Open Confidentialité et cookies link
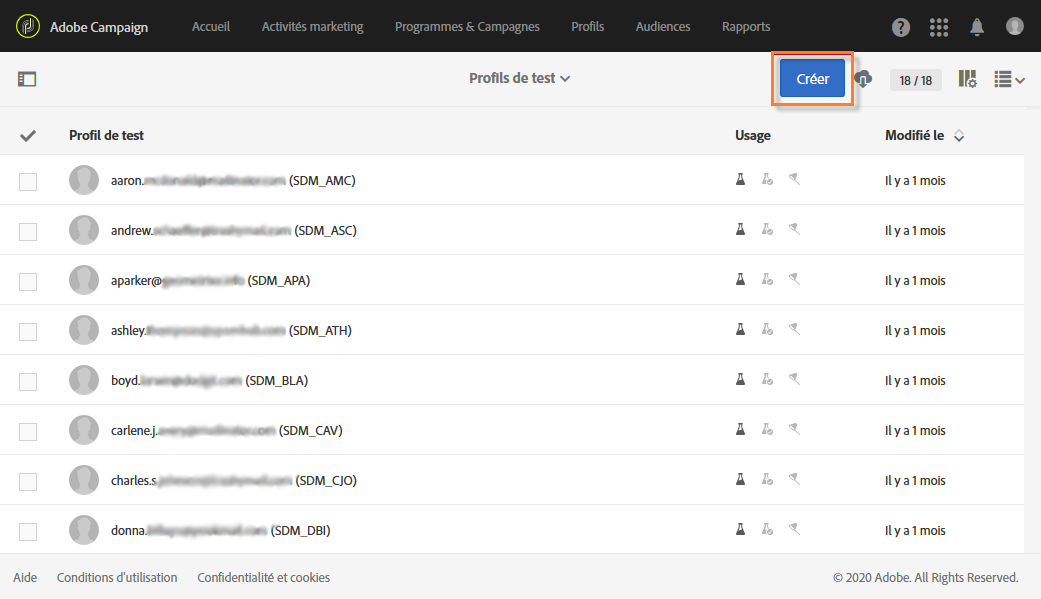The image size is (1041, 599). pyautogui.click(x=264, y=577)
